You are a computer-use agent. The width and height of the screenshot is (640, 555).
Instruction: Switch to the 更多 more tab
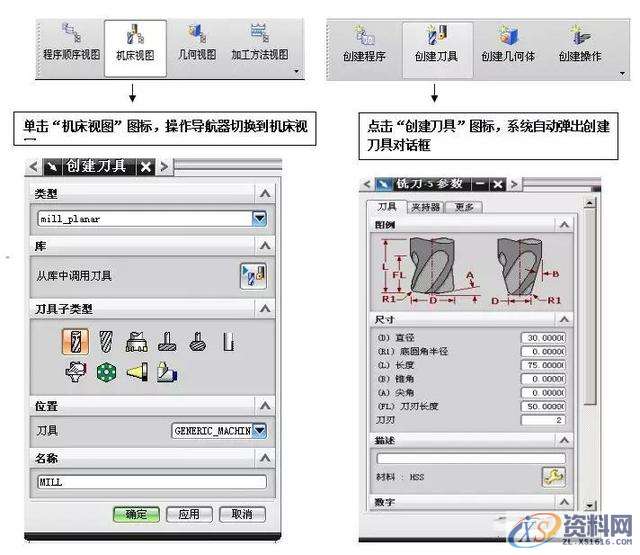464,207
